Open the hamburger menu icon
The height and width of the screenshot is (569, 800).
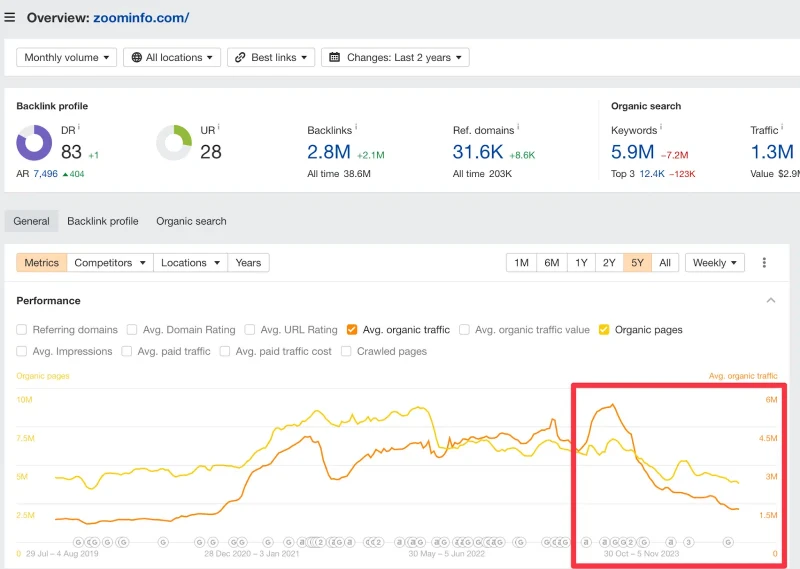pos(10,18)
